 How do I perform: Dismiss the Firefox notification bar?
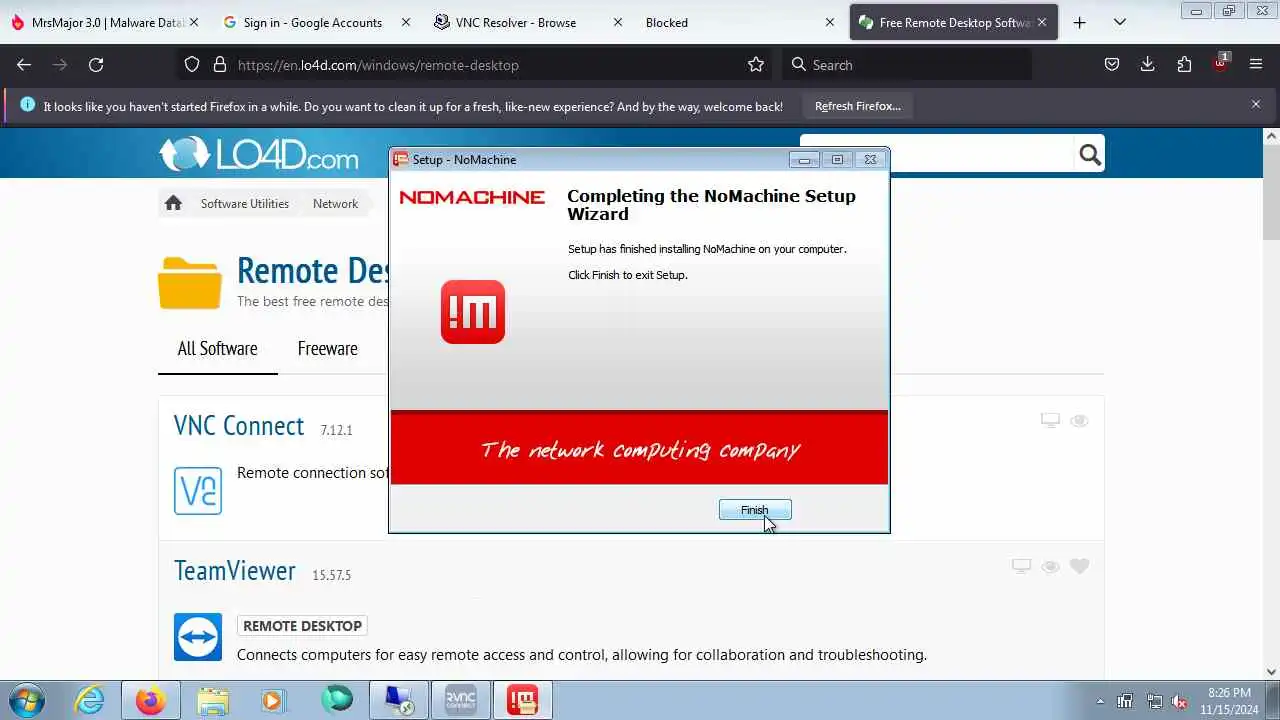click(x=1256, y=104)
